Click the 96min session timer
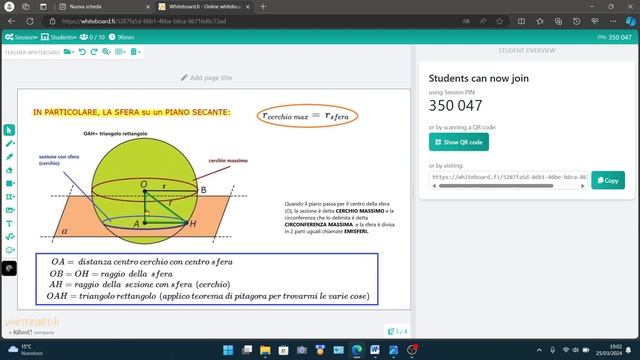The height and width of the screenshot is (360, 640). (x=121, y=37)
